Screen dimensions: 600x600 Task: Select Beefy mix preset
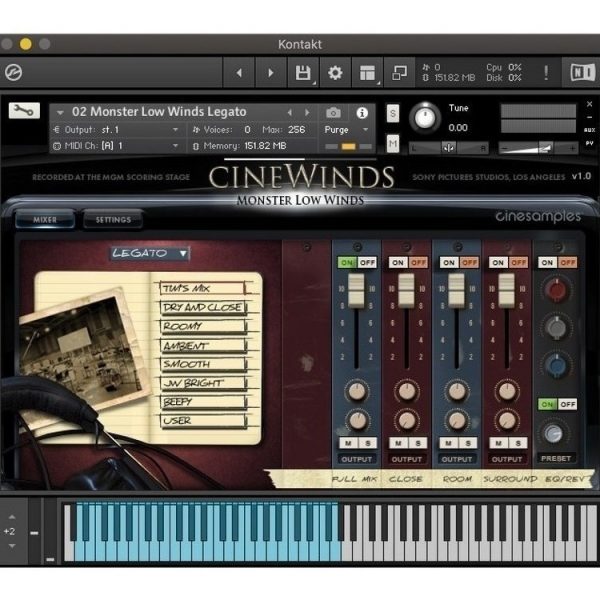tap(203, 402)
